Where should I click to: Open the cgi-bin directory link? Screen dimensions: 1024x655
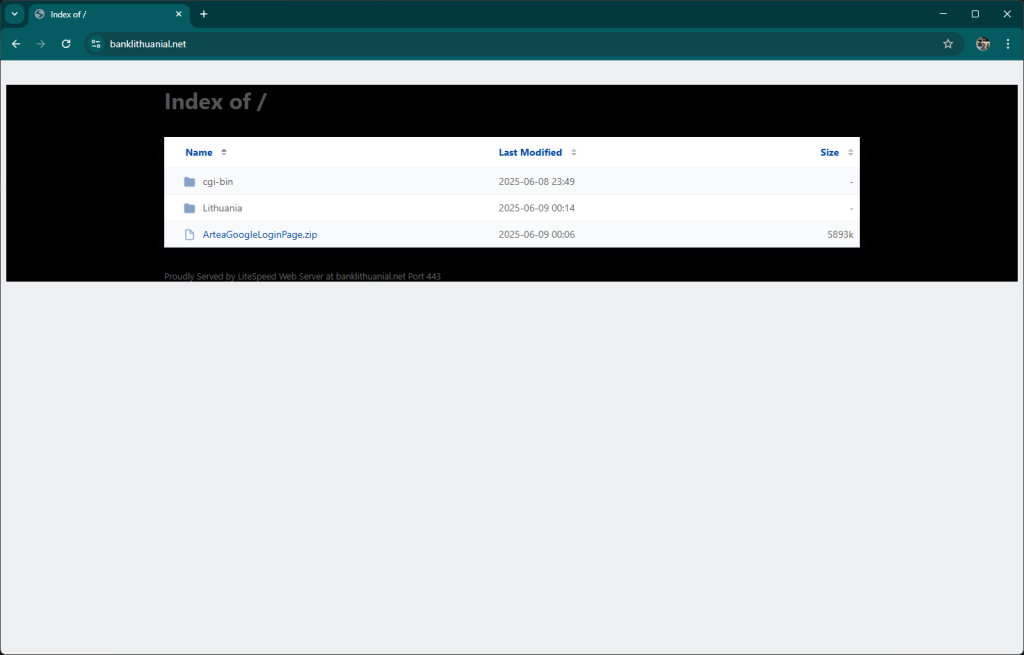click(218, 182)
